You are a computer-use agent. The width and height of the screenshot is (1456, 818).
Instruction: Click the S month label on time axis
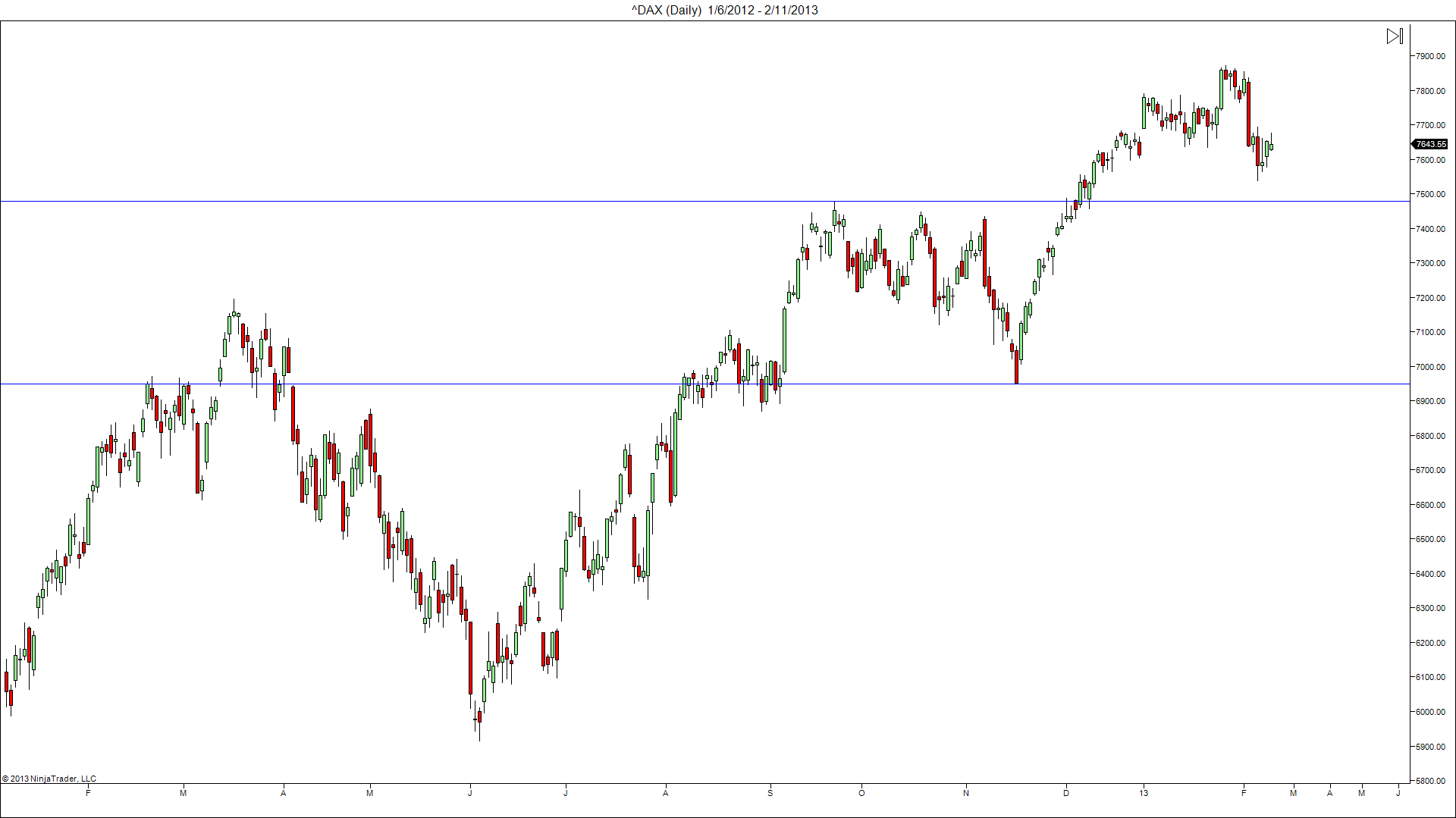click(x=770, y=794)
